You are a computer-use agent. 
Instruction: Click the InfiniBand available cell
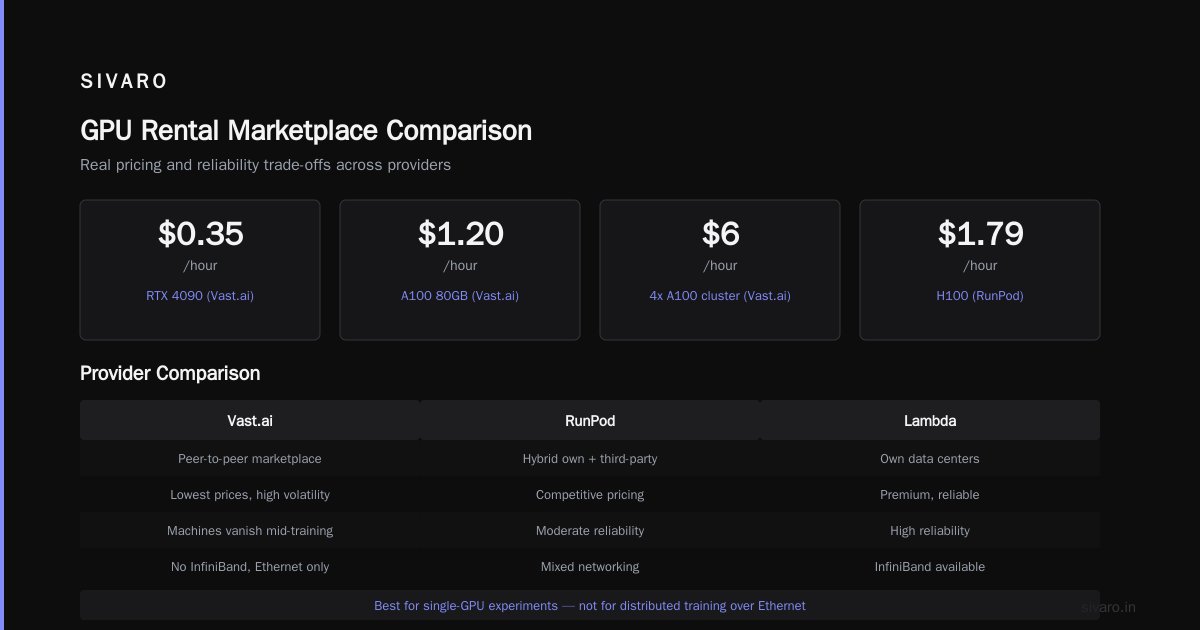coord(930,567)
